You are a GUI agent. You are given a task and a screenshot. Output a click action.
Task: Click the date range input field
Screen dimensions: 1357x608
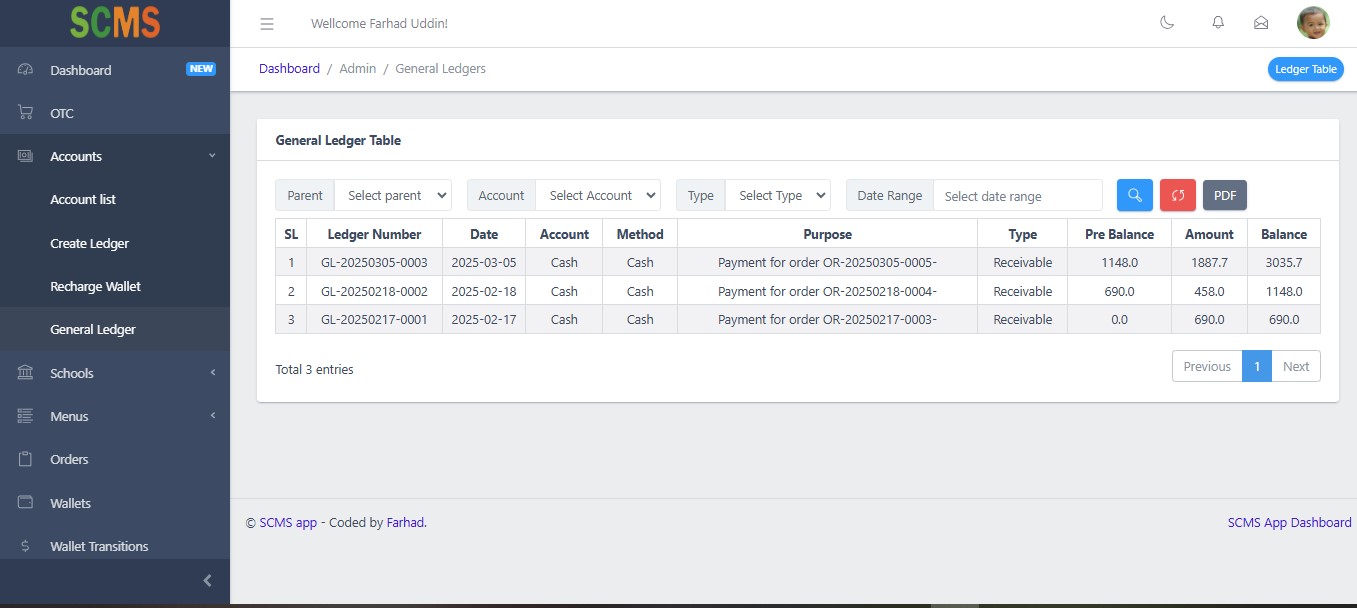(1017, 196)
